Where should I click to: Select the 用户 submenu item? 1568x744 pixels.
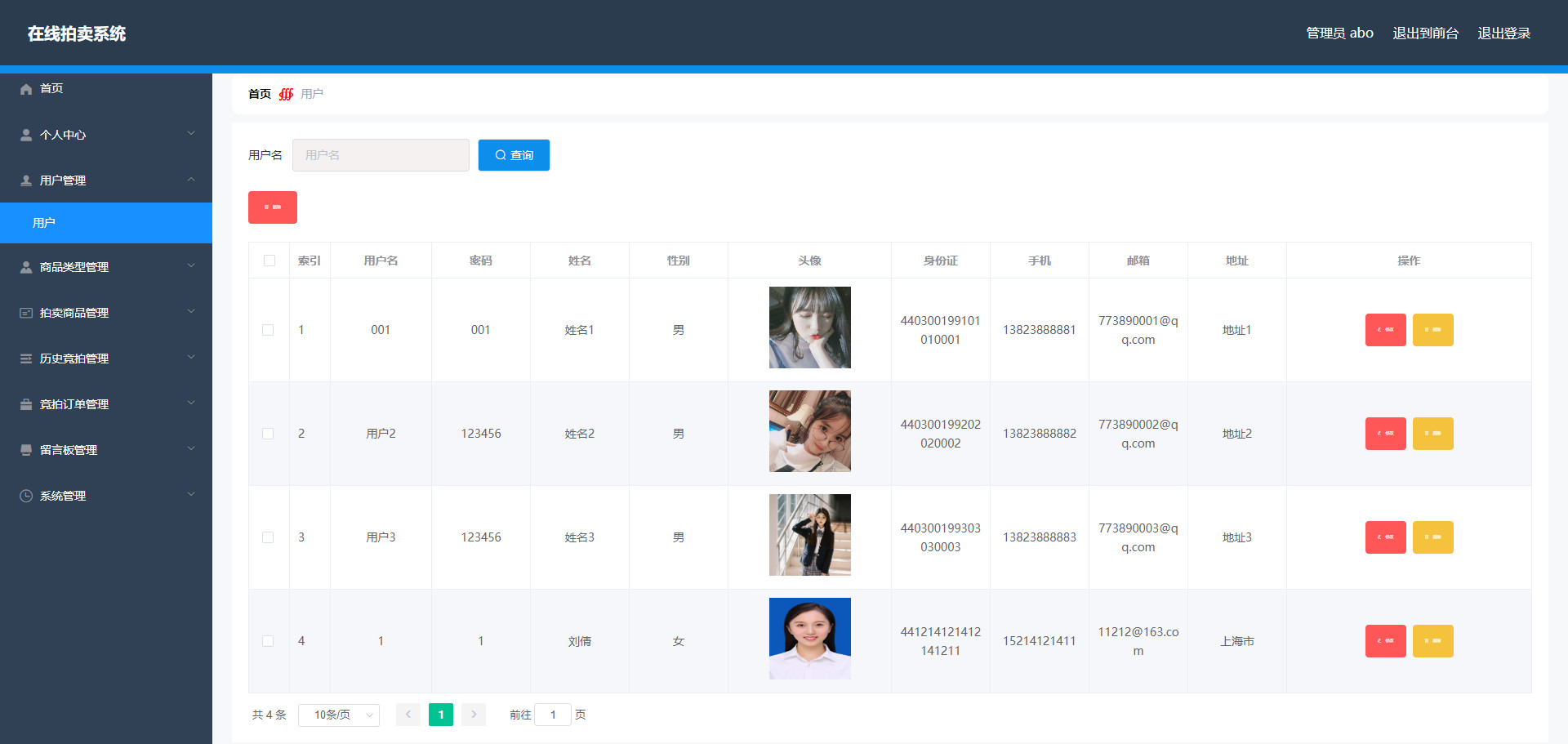[106, 223]
